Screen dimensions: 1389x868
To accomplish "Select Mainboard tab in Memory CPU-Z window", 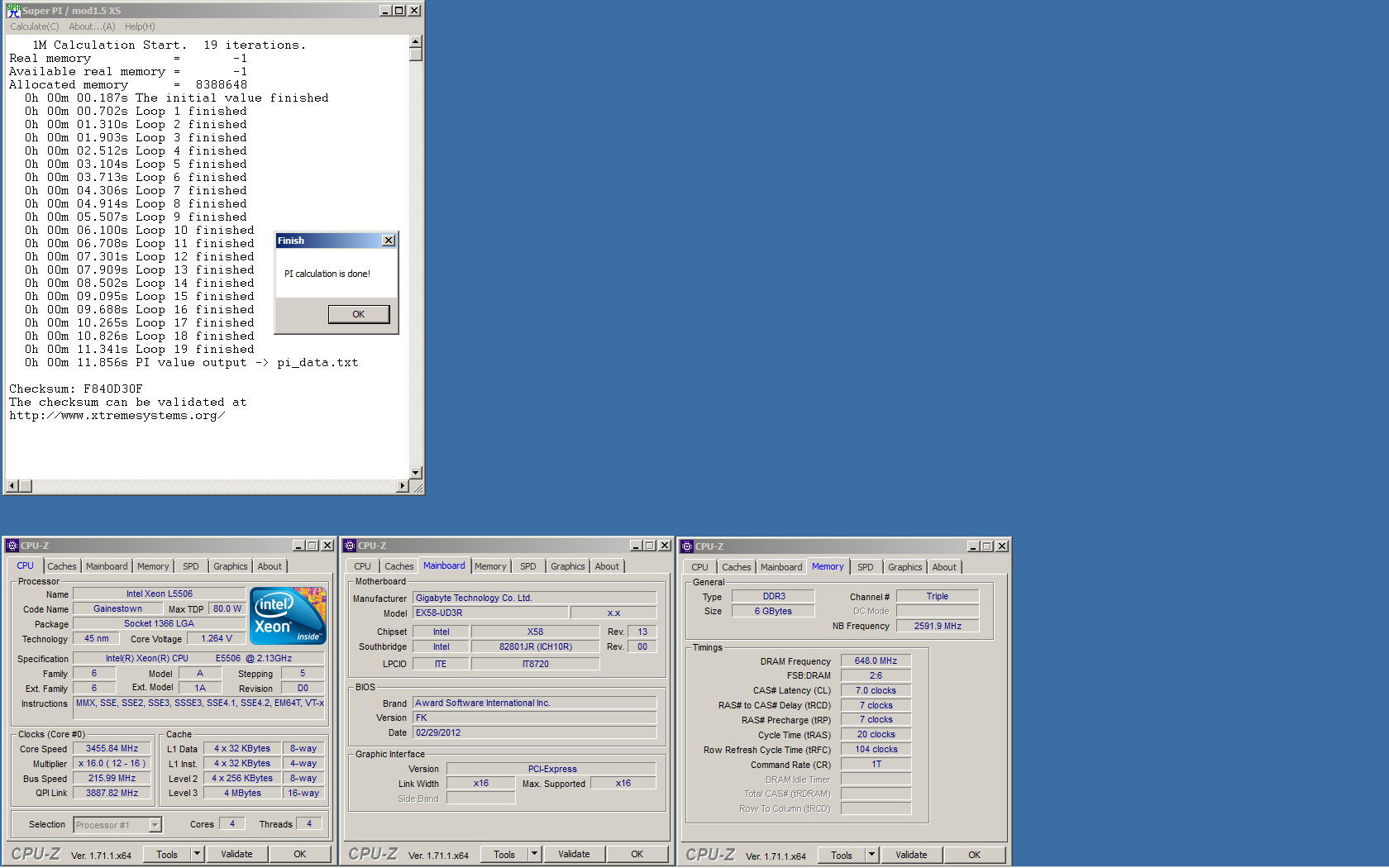I will tap(781, 567).
